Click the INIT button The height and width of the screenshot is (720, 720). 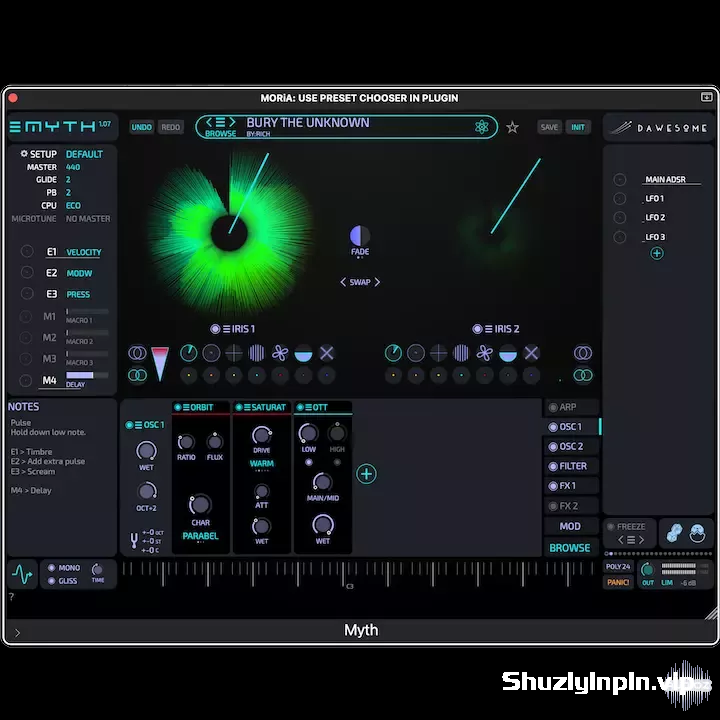[578, 127]
